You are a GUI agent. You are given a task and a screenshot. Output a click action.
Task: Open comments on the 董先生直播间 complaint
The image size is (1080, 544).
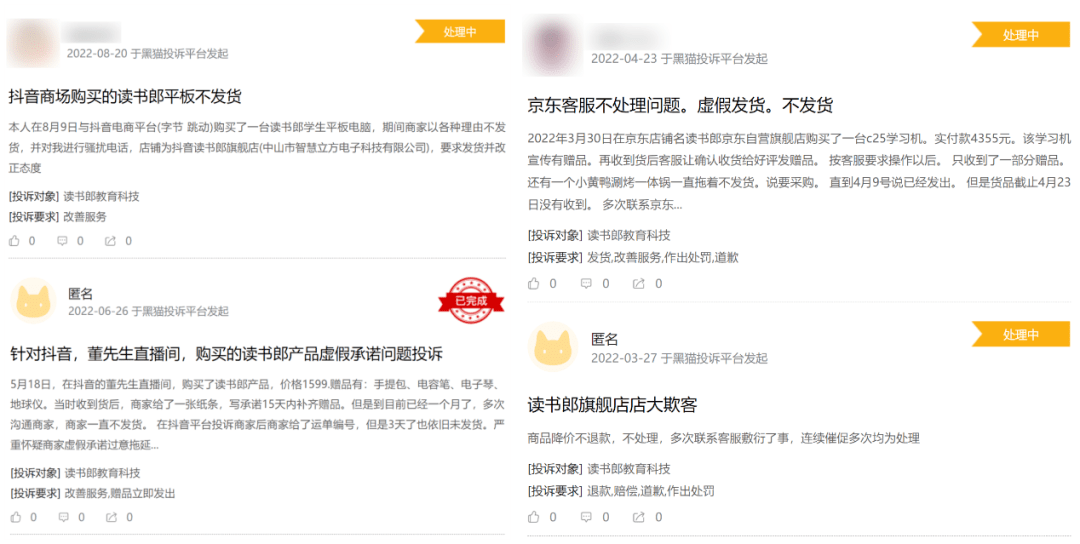(63, 517)
